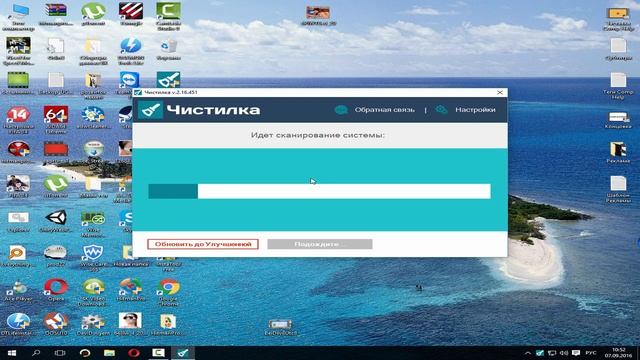Open the volume tray icon
640x360 pixels.
tap(564, 353)
